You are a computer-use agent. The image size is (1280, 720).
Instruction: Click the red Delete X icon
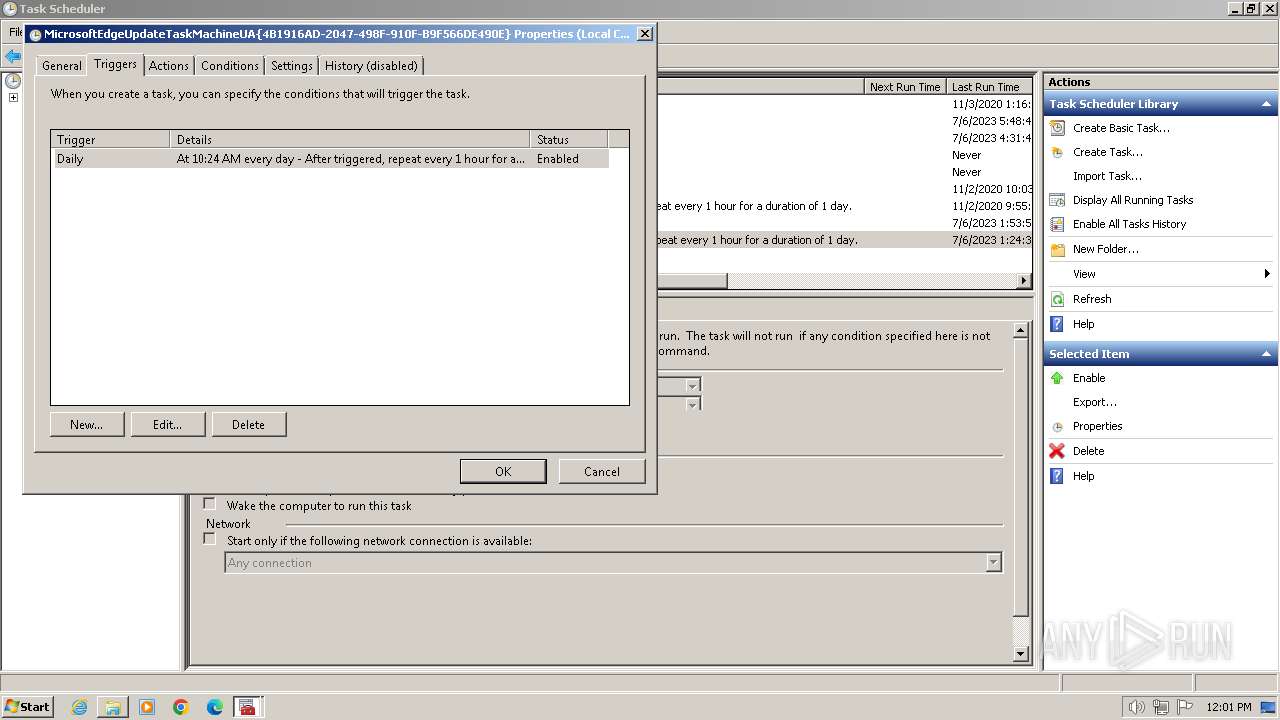(x=1057, y=451)
